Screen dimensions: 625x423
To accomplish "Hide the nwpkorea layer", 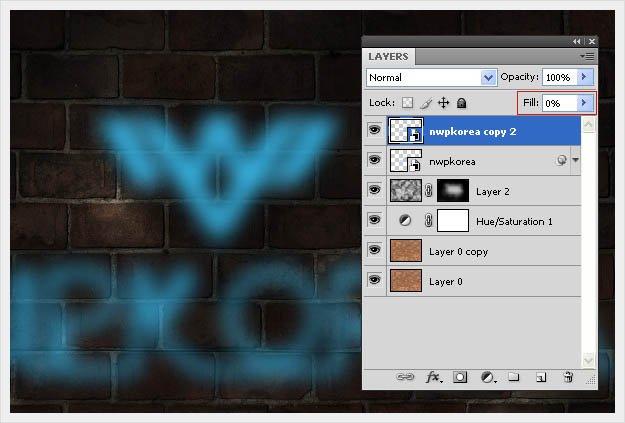I will pyautogui.click(x=374, y=160).
